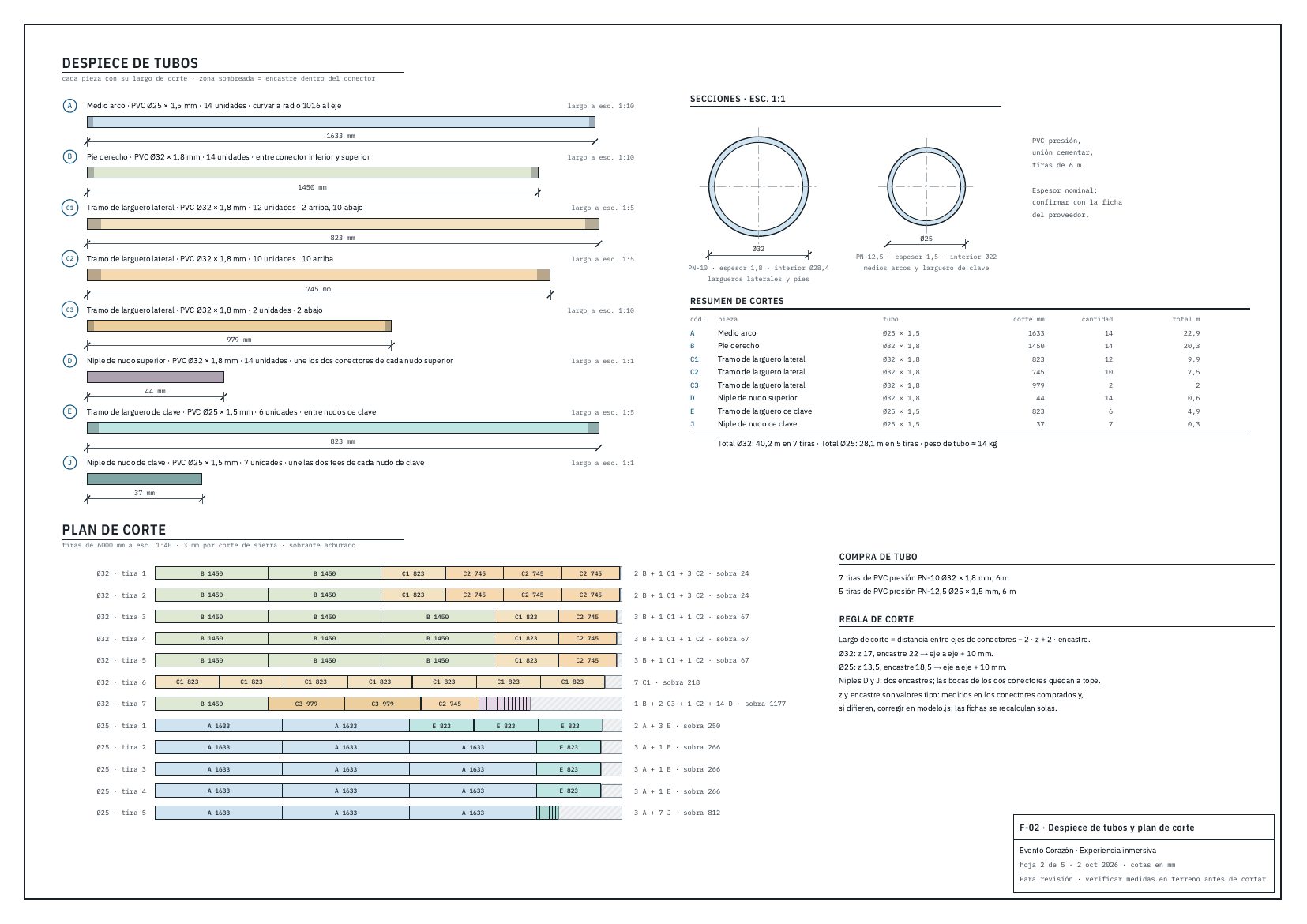Click the "3 A + 7 J · sobra 812" note
The width and height of the screenshot is (1307, 924).
(x=677, y=813)
